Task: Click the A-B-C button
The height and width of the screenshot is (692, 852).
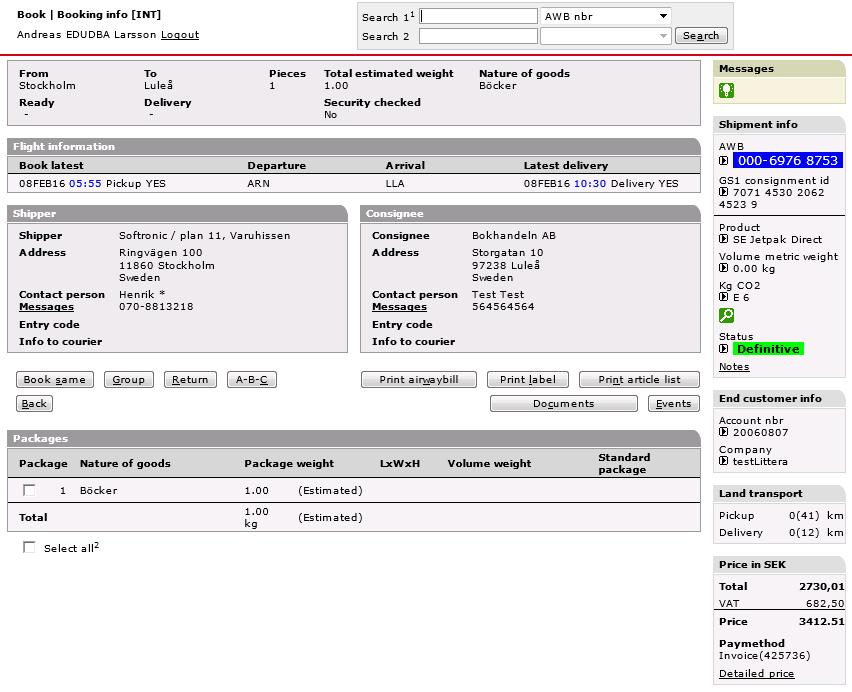Action: click(x=252, y=380)
